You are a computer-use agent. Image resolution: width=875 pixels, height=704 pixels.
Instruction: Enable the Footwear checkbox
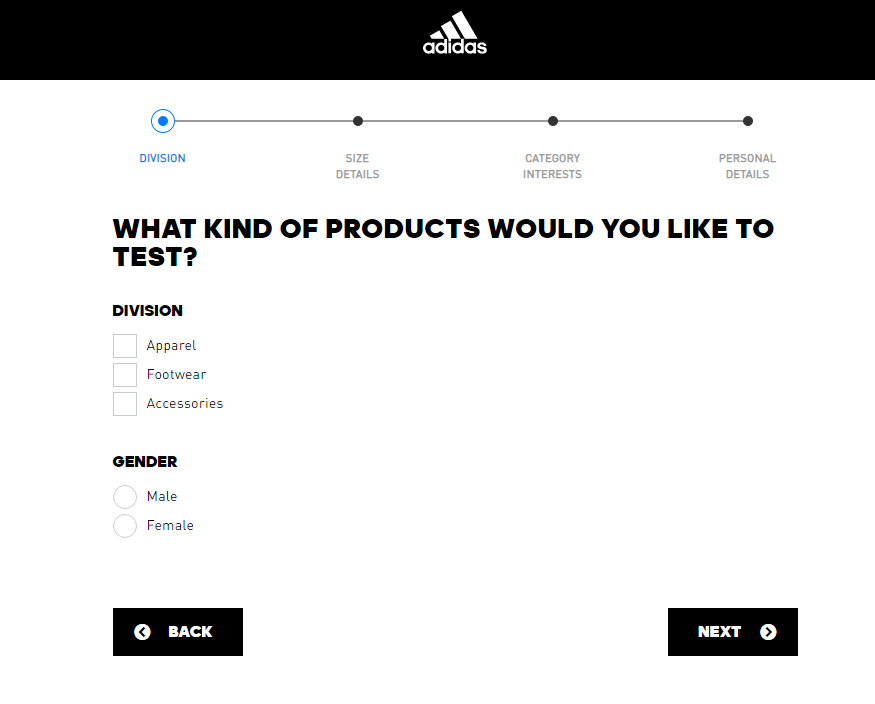coord(124,374)
